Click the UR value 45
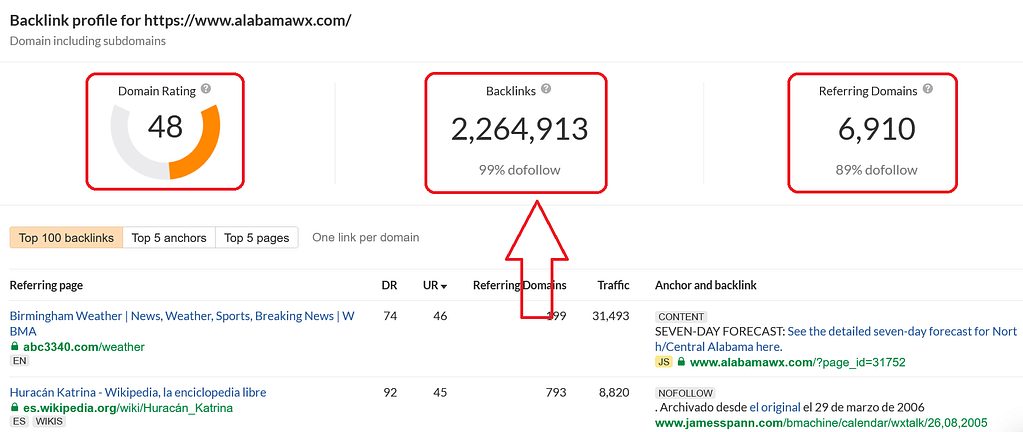1023x432 pixels. (x=440, y=392)
